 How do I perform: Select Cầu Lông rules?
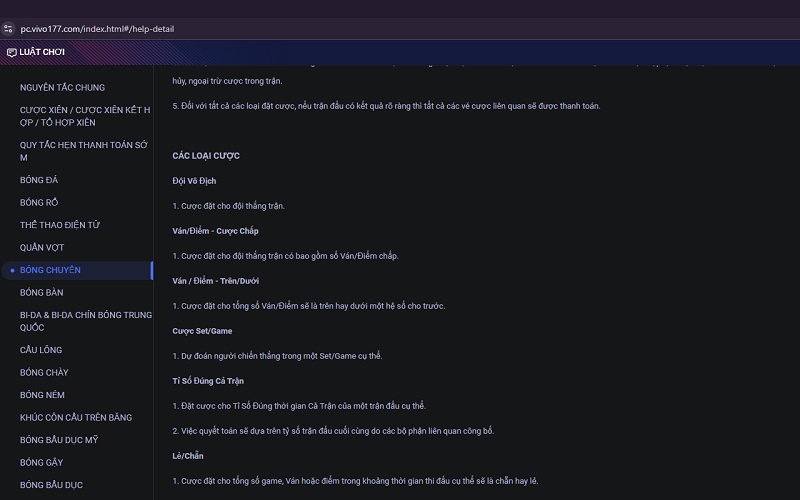click(x=41, y=350)
